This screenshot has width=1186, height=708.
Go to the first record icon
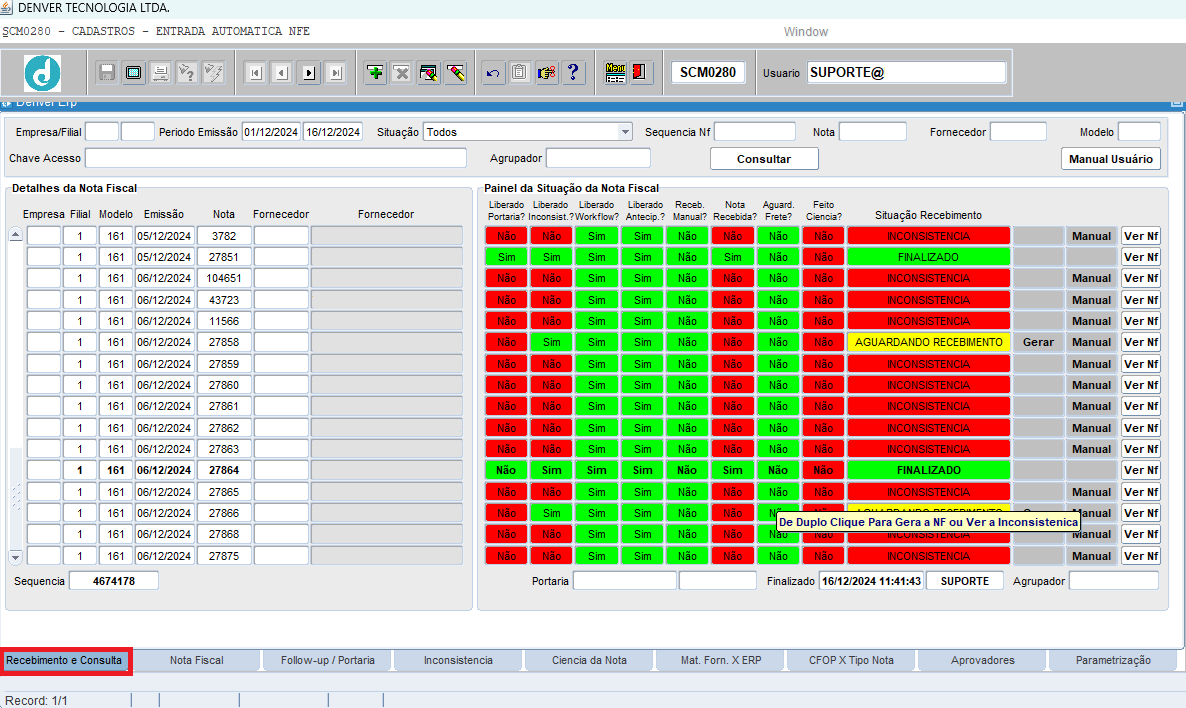click(256, 73)
